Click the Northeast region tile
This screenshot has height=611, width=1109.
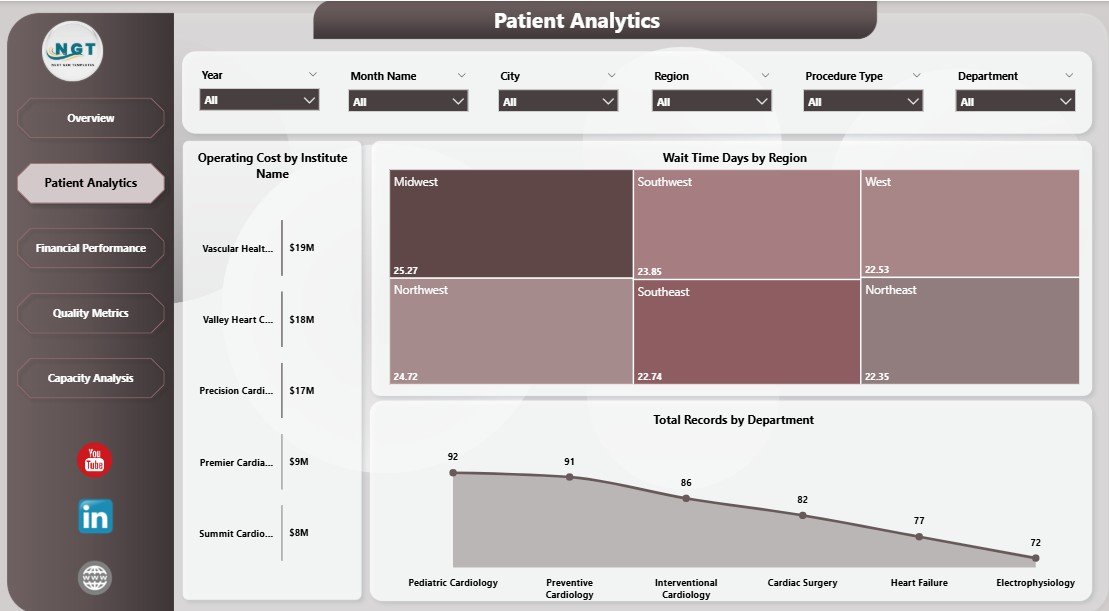click(970, 330)
